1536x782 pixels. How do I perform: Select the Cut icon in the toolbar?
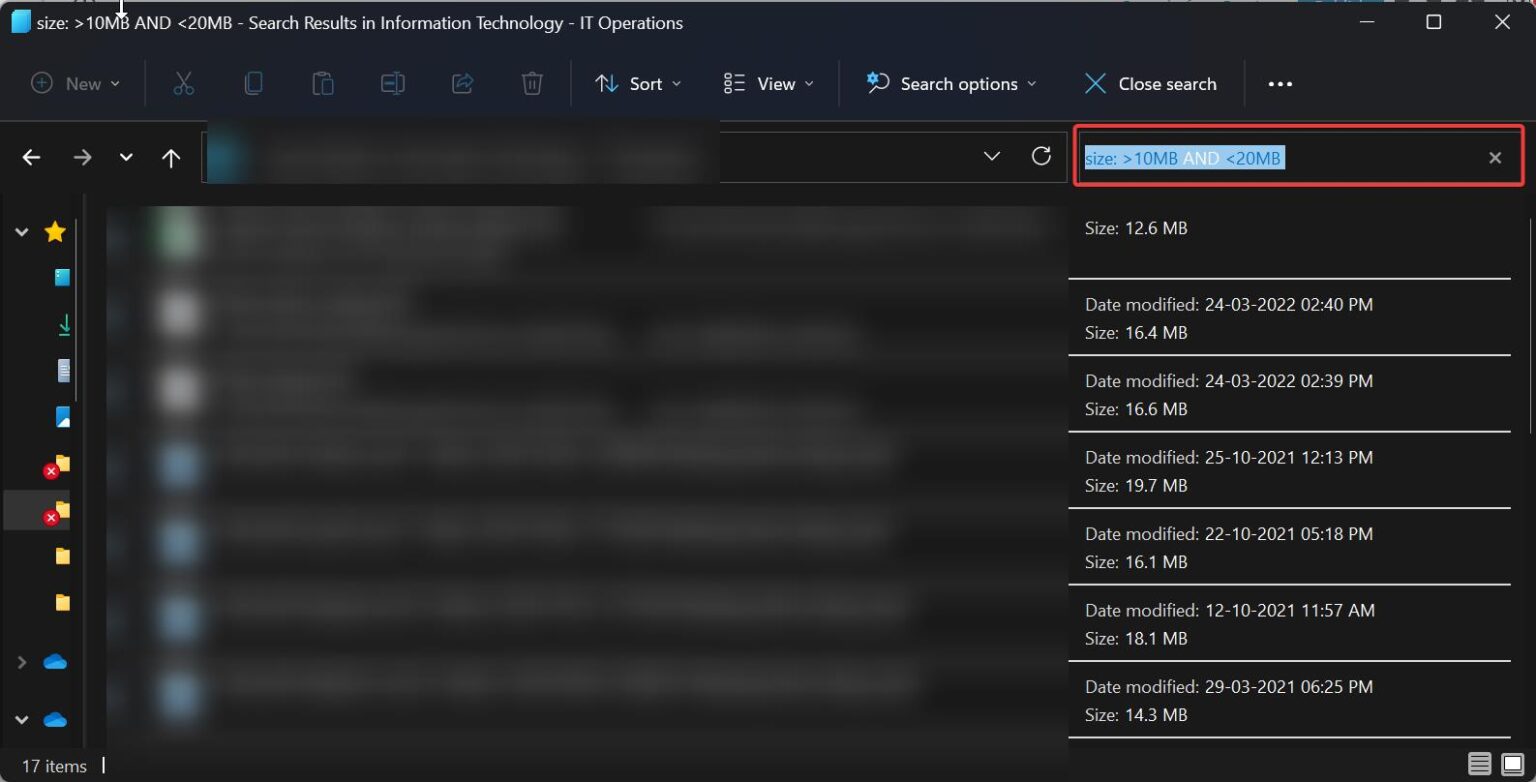click(x=183, y=83)
